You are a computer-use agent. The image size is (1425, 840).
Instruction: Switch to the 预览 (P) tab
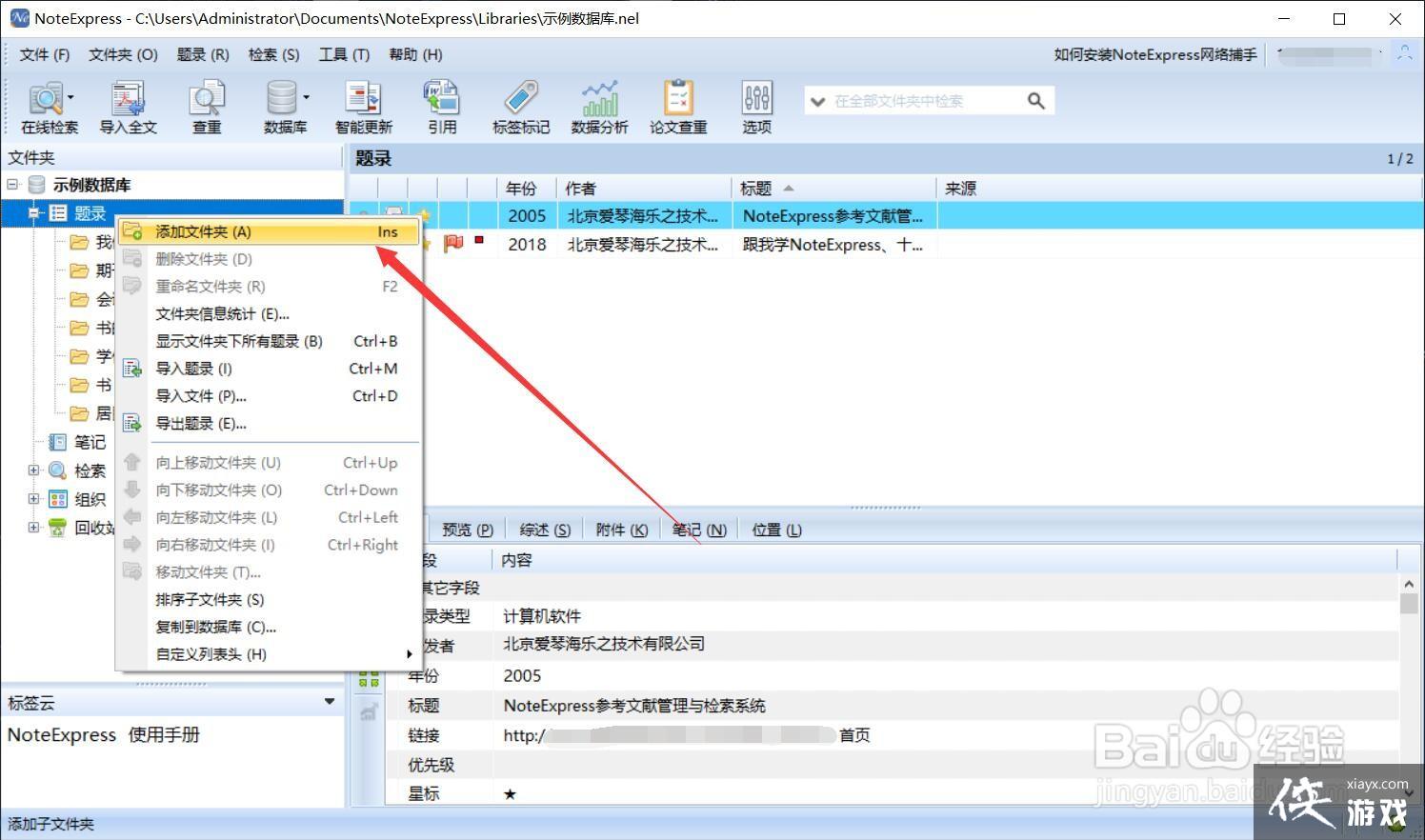pos(468,530)
